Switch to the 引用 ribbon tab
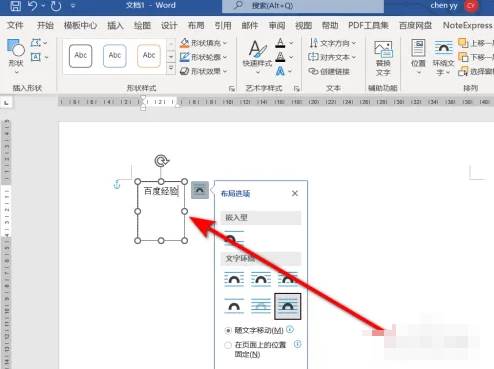Viewport: 494px width, 369px height. tap(223, 25)
